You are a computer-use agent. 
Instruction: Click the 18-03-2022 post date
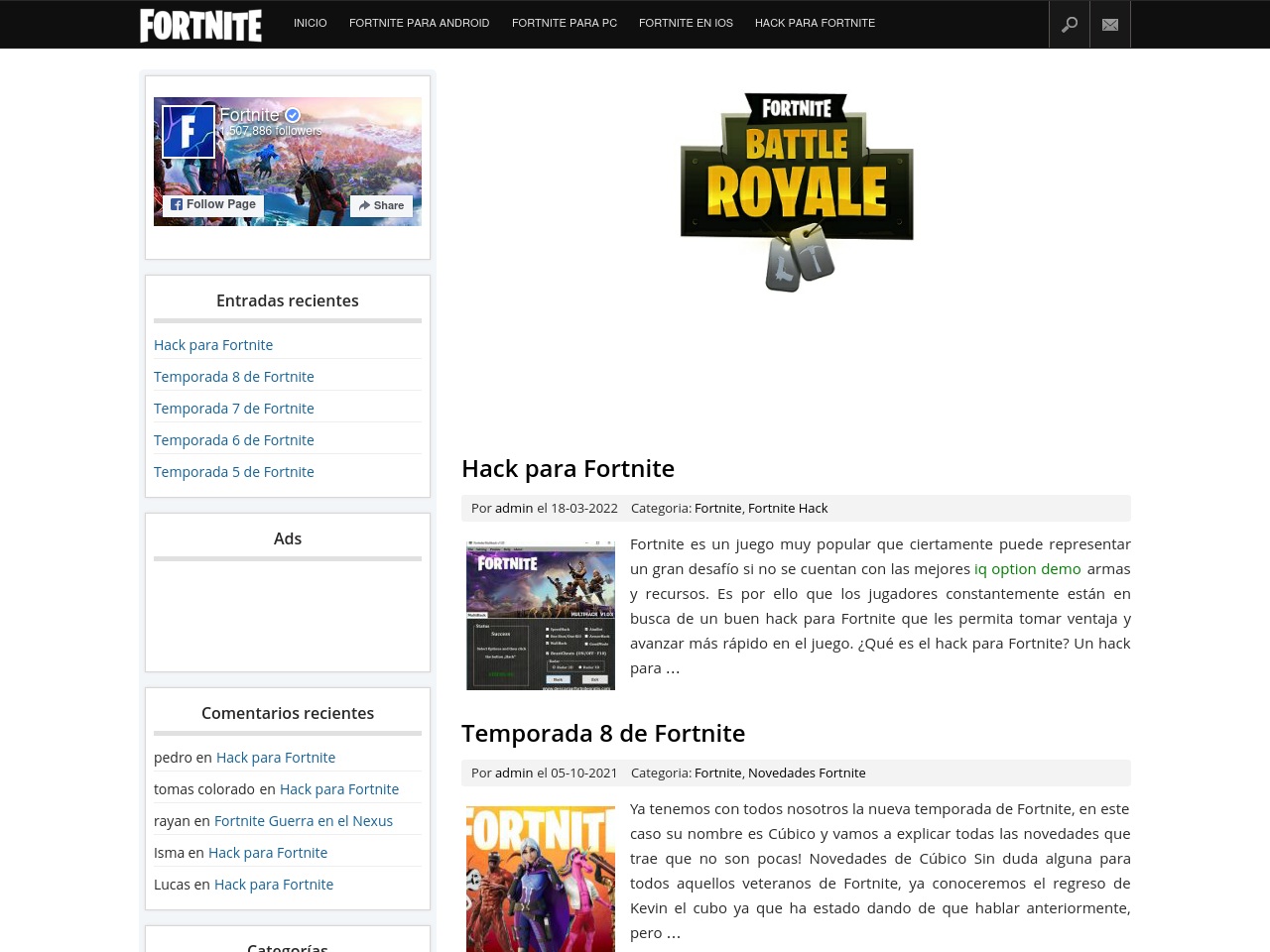coord(584,508)
